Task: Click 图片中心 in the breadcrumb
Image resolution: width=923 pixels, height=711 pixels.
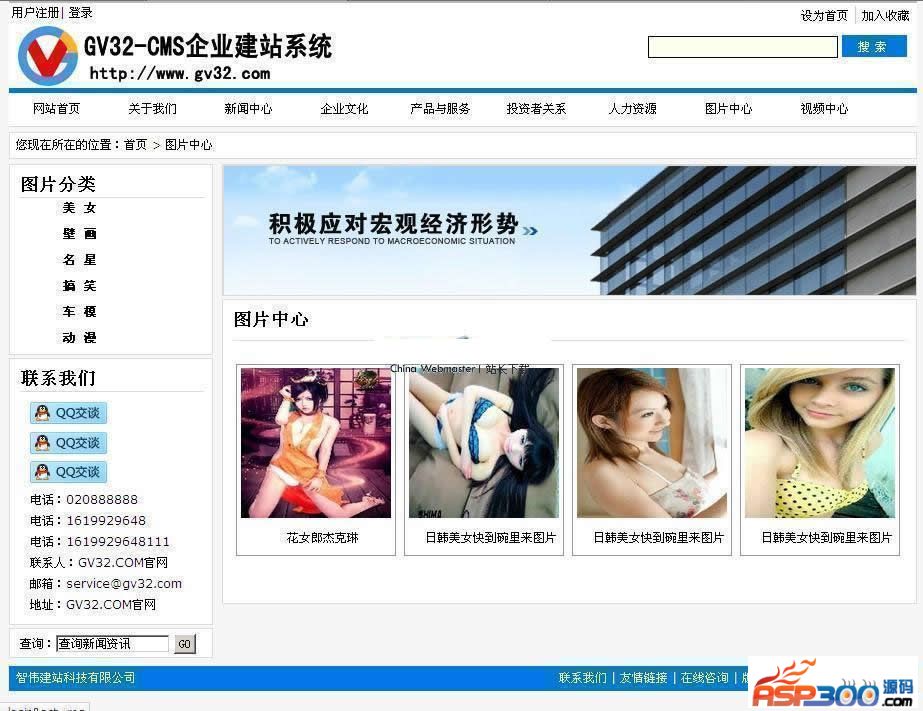Action: pyautogui.click(x=188, y=145)
